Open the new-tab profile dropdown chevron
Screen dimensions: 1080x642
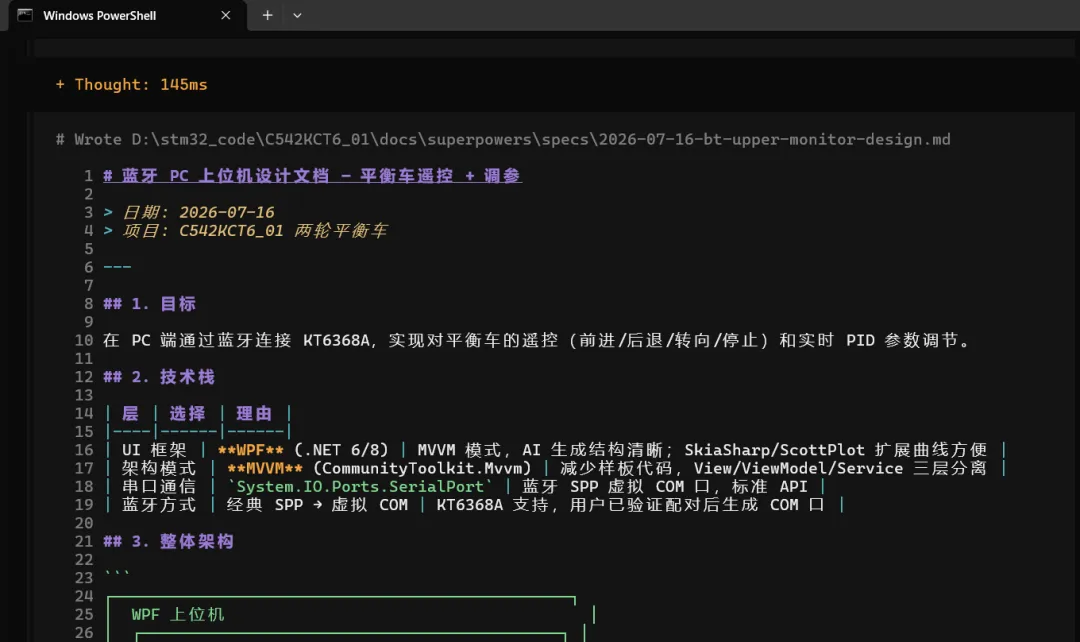[297, 15]
